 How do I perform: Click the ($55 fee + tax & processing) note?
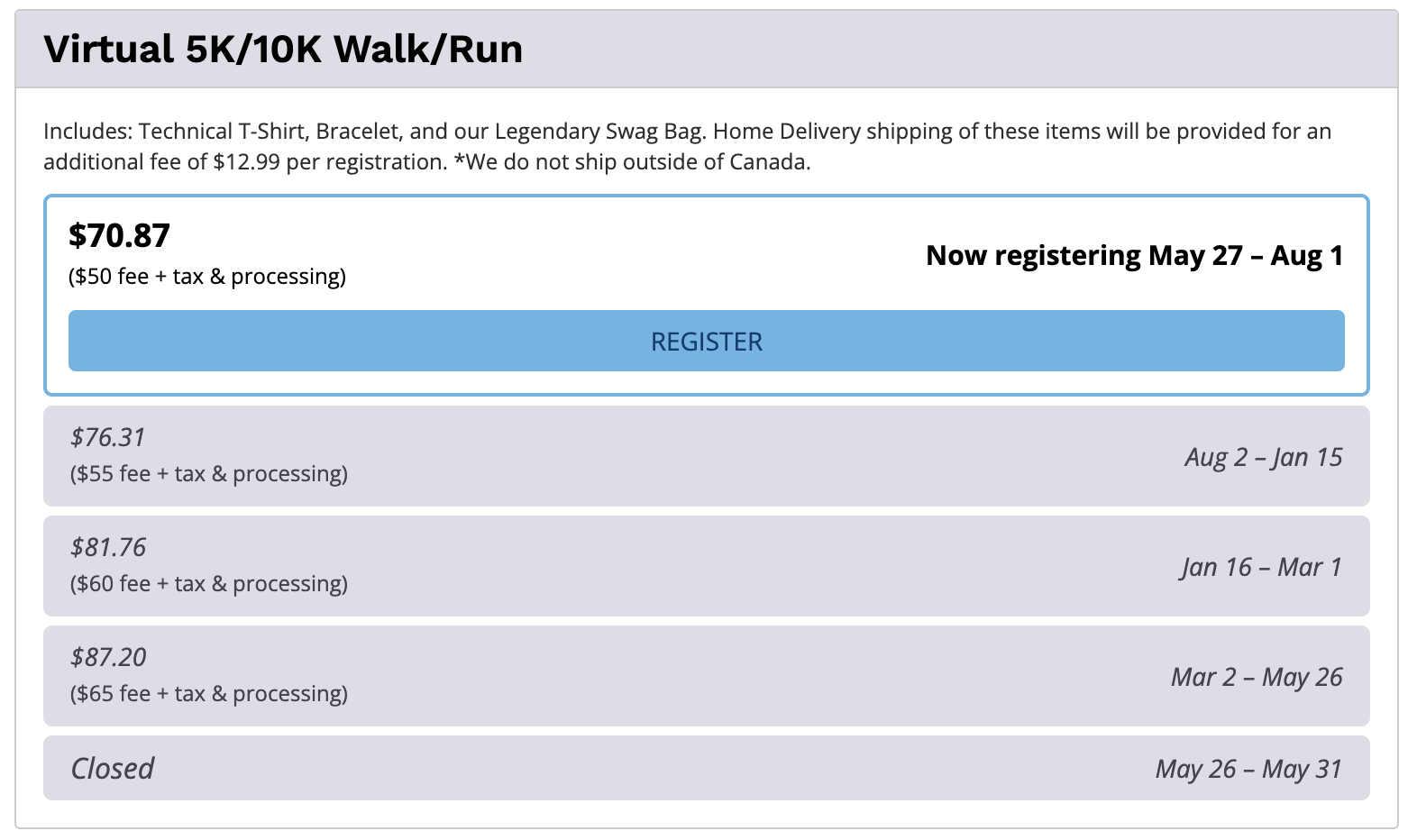pos(209,474)
